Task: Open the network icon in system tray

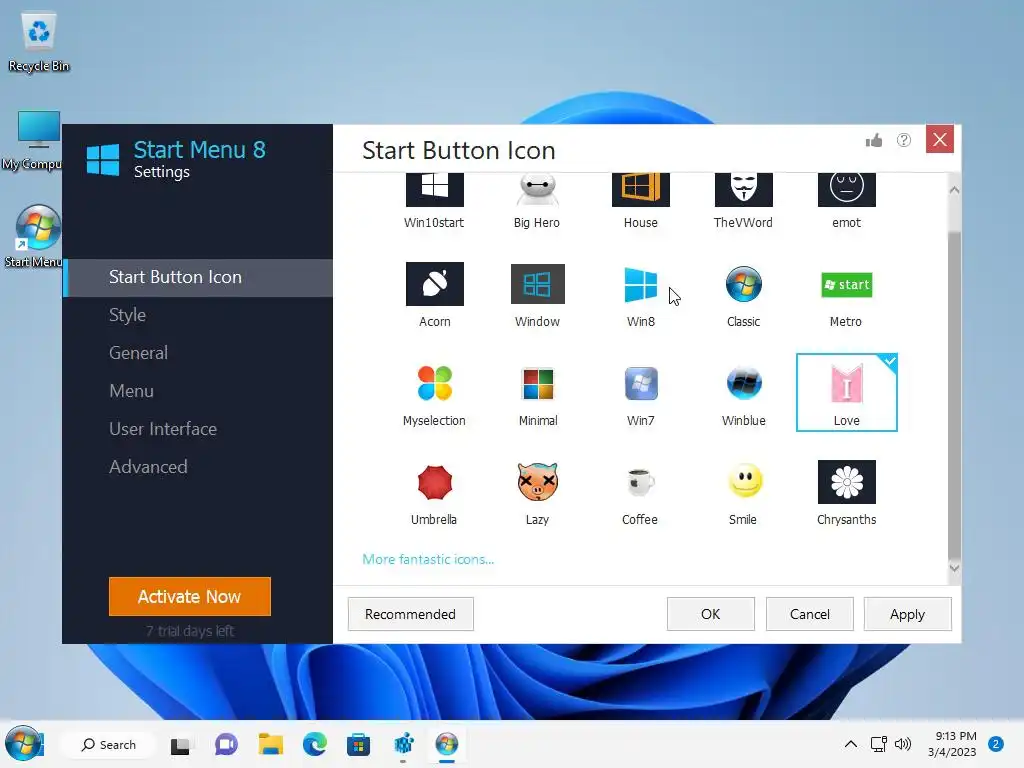Action: (878, 744)
